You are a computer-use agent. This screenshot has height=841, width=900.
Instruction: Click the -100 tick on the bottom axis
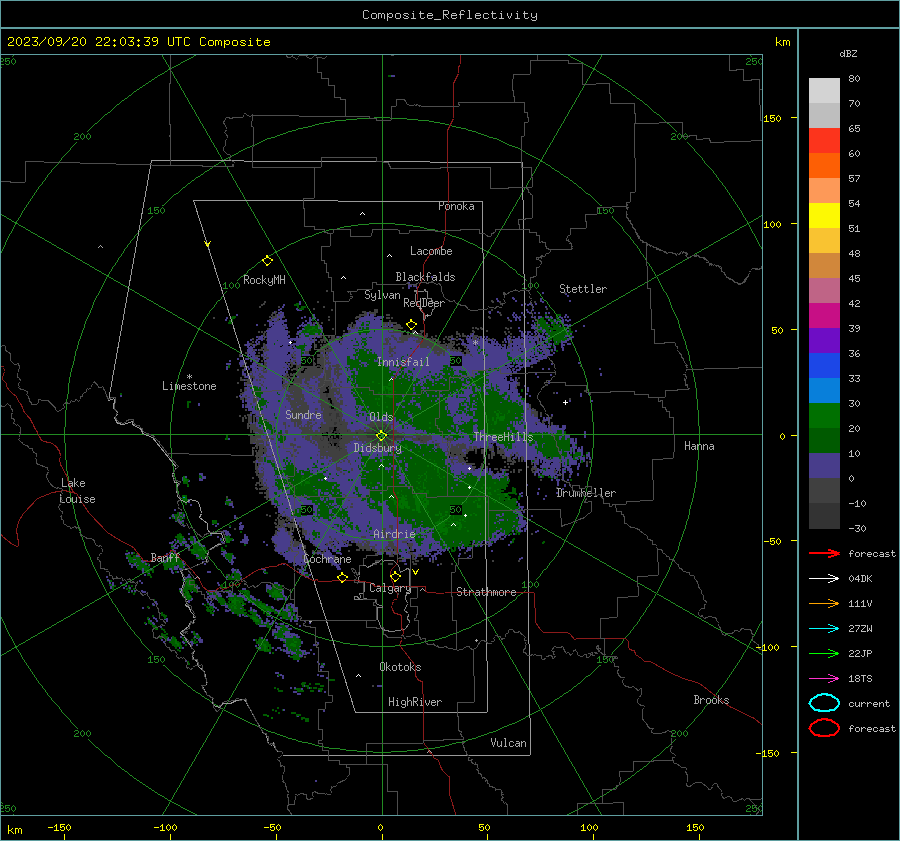click(165, 827)
